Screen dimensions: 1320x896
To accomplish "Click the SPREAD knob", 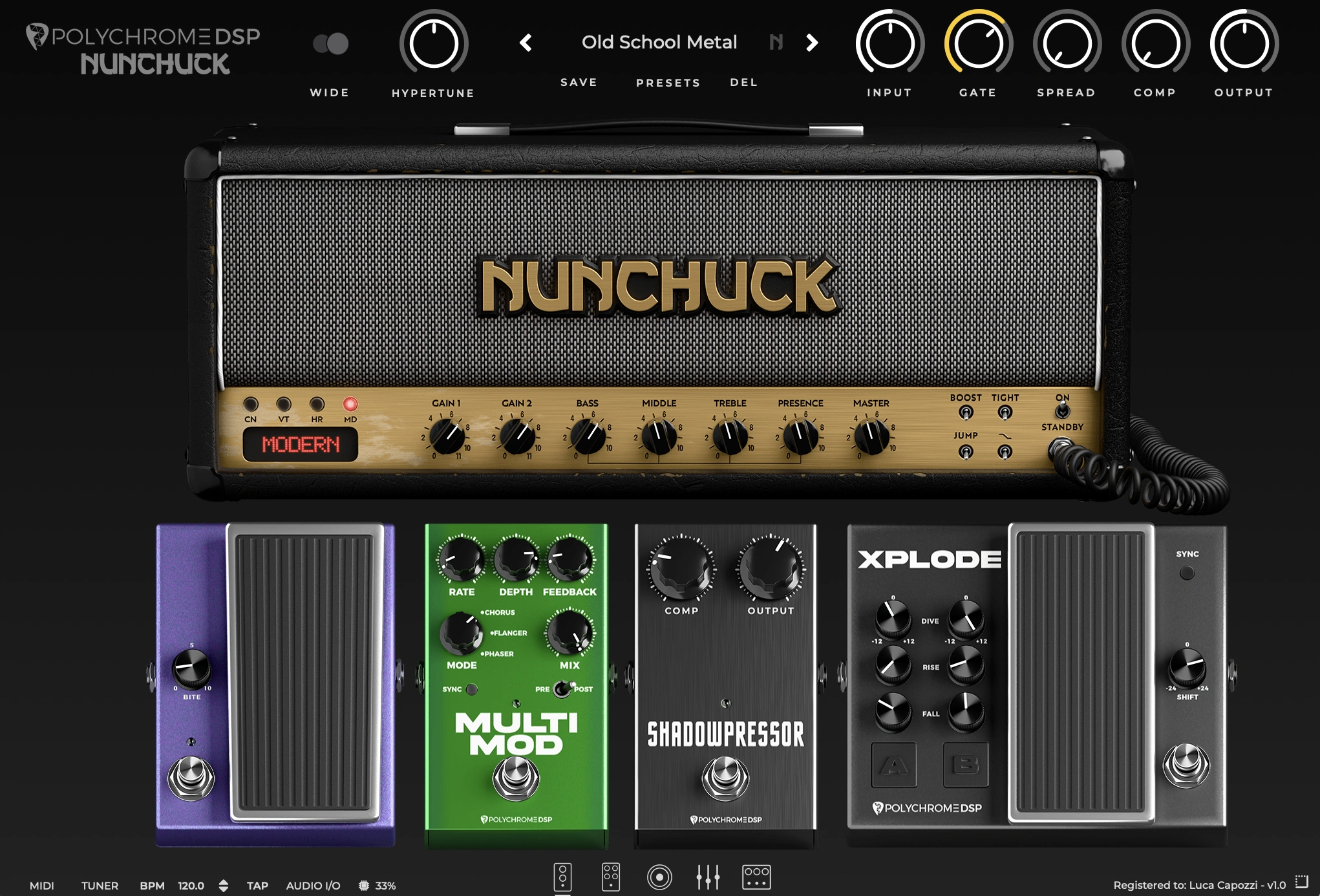I will tap(1067, 44).
